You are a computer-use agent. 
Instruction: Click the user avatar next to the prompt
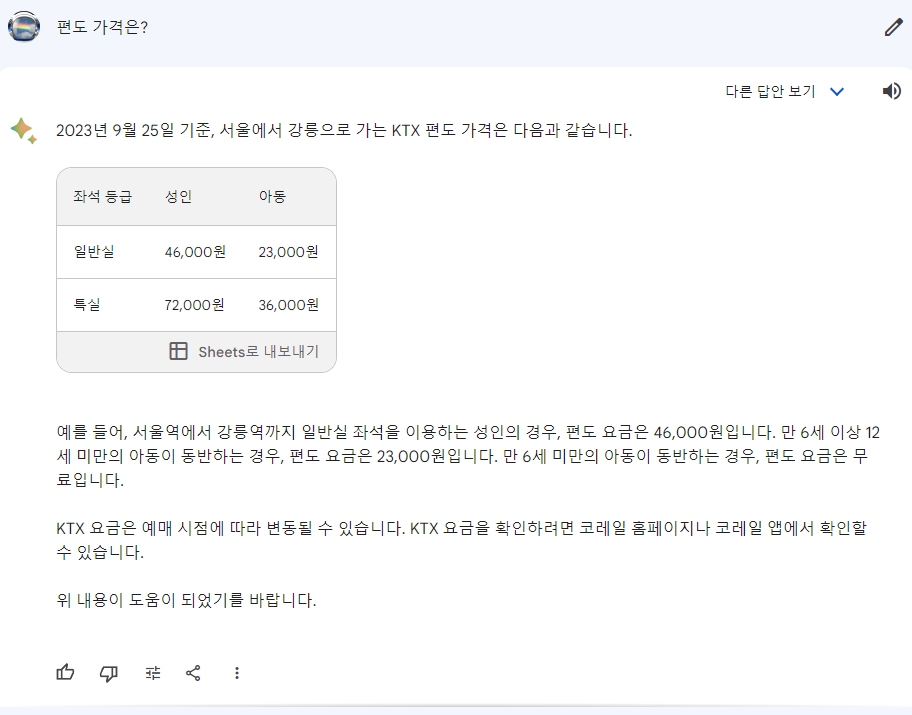(23, 27)
